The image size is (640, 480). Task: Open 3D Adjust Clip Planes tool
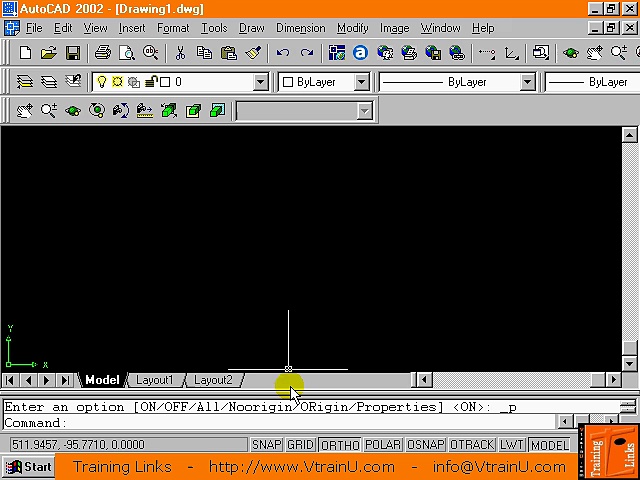169,111
